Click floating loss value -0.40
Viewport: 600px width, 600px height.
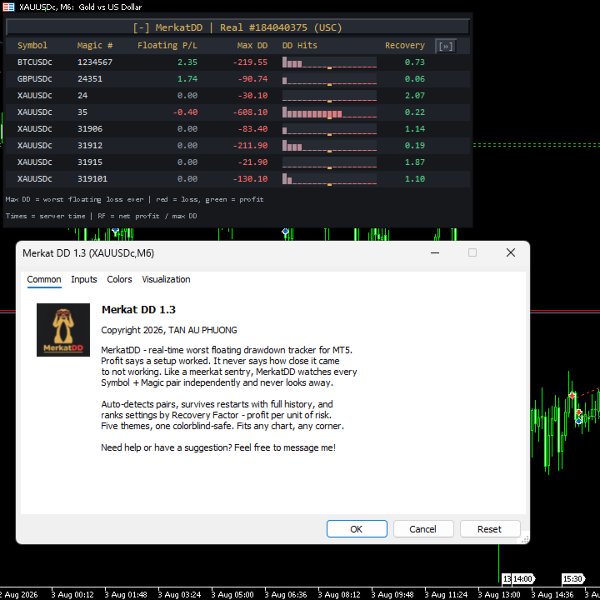tap(185, 112)
